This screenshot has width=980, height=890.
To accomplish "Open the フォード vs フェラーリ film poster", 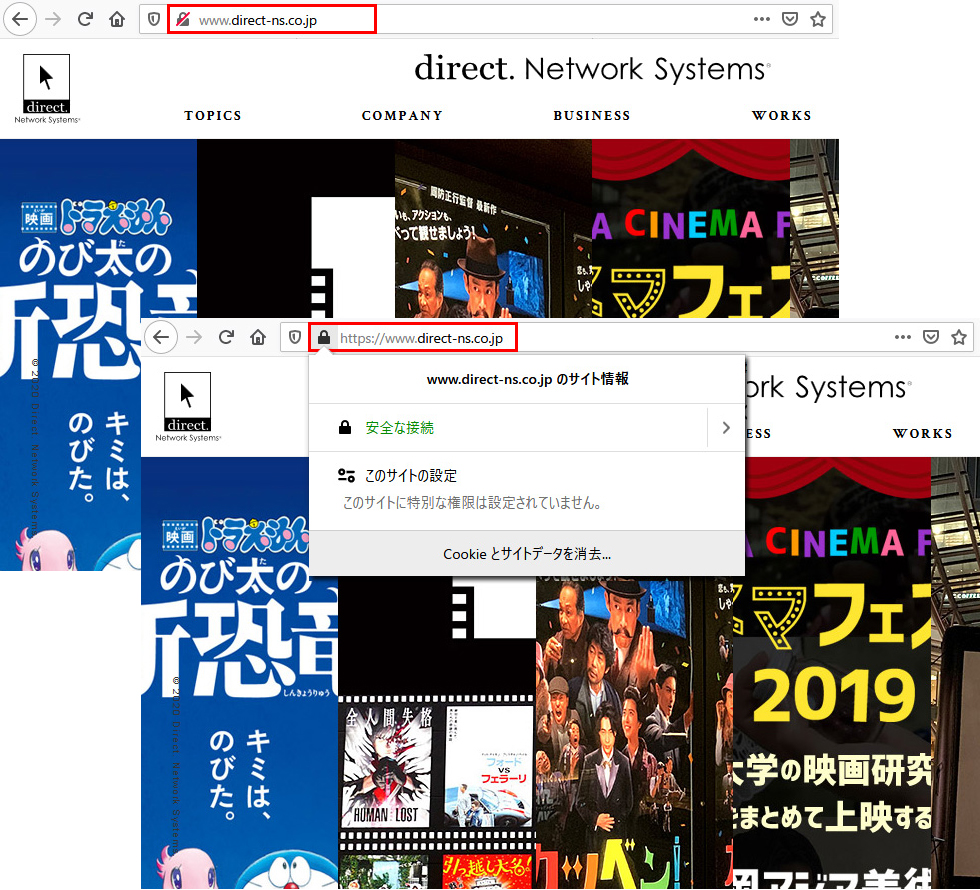I will [488, 766].
